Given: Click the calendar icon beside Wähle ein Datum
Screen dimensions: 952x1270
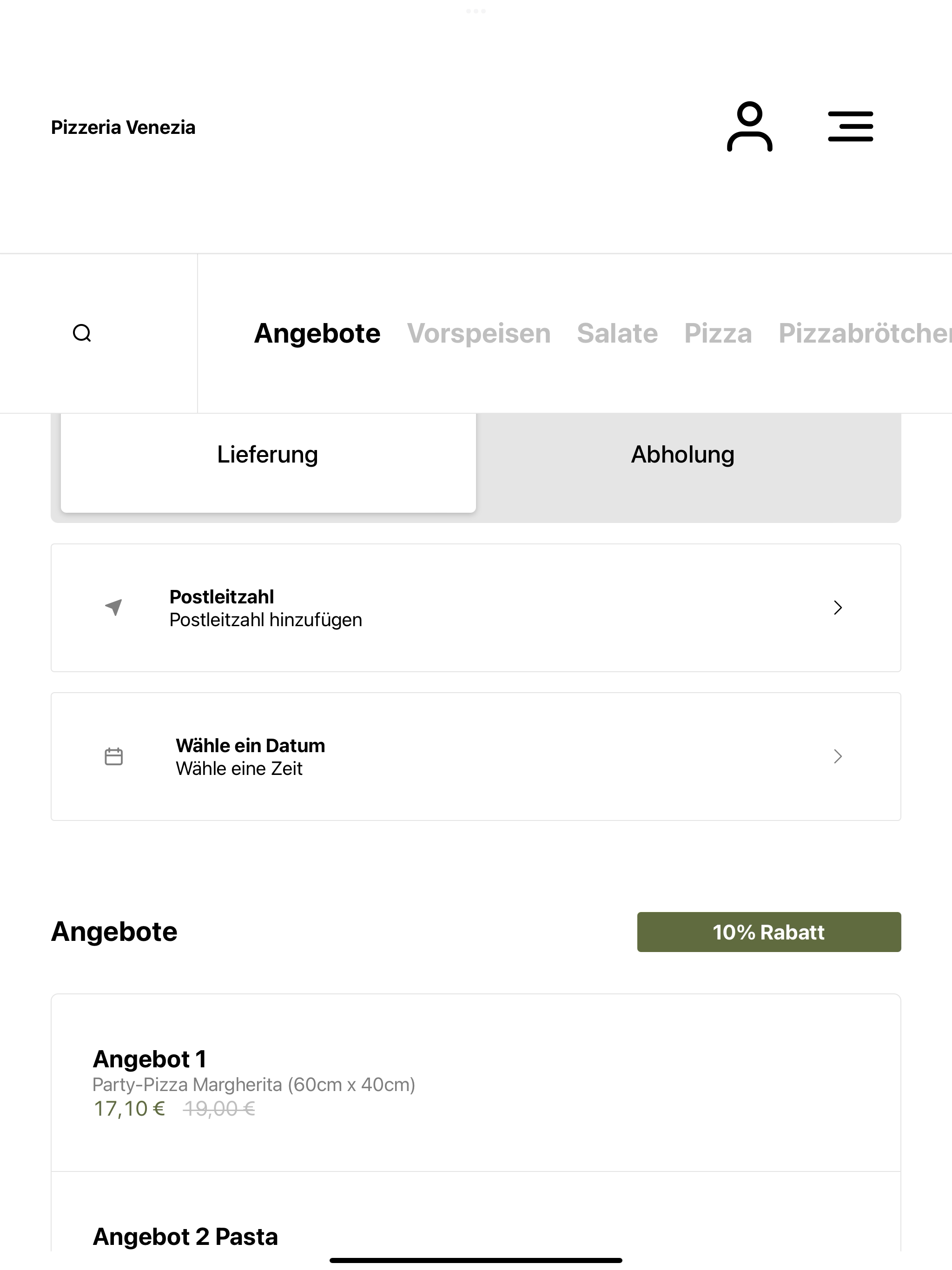Looking at the screenshot, I should tap(114, 756).
